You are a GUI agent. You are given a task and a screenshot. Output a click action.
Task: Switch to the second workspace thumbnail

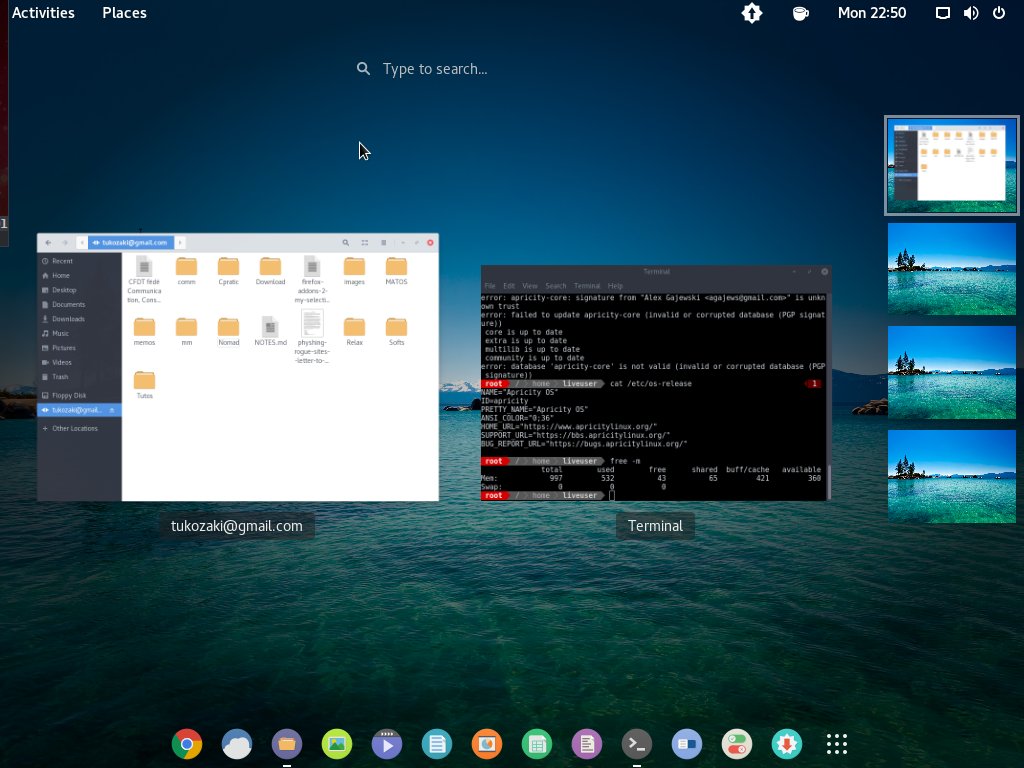[x=951, y=268]
